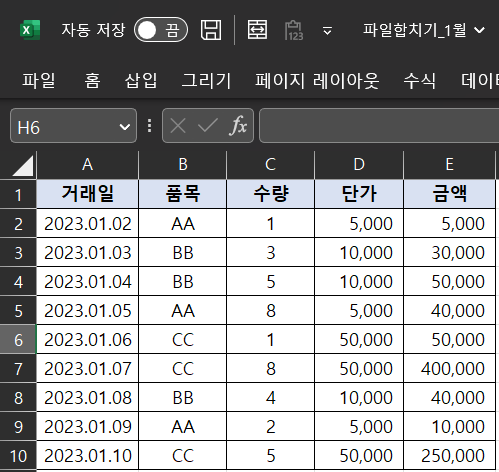Select row 3 header
499x472 pixels.
point(18,253)
